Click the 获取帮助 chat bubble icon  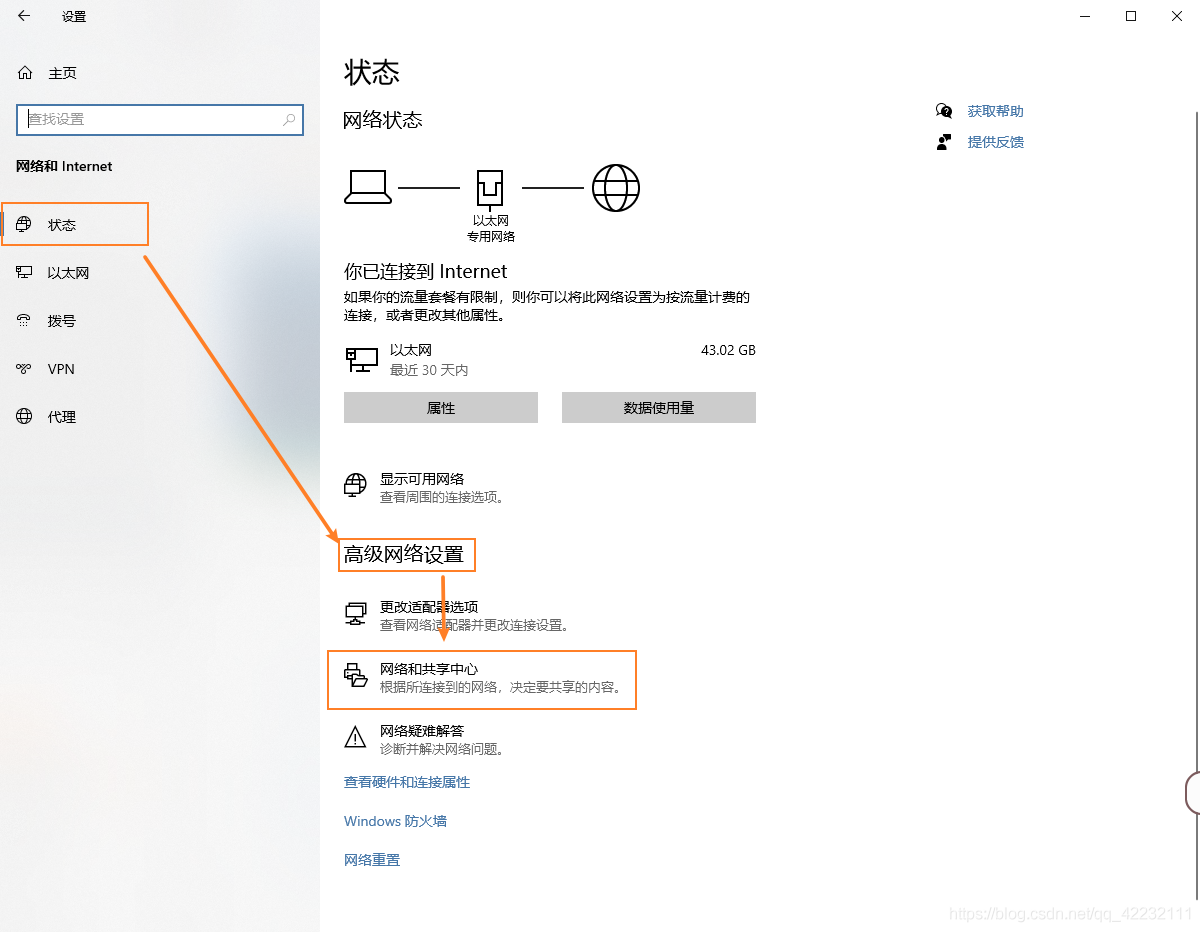coord(944,111)
